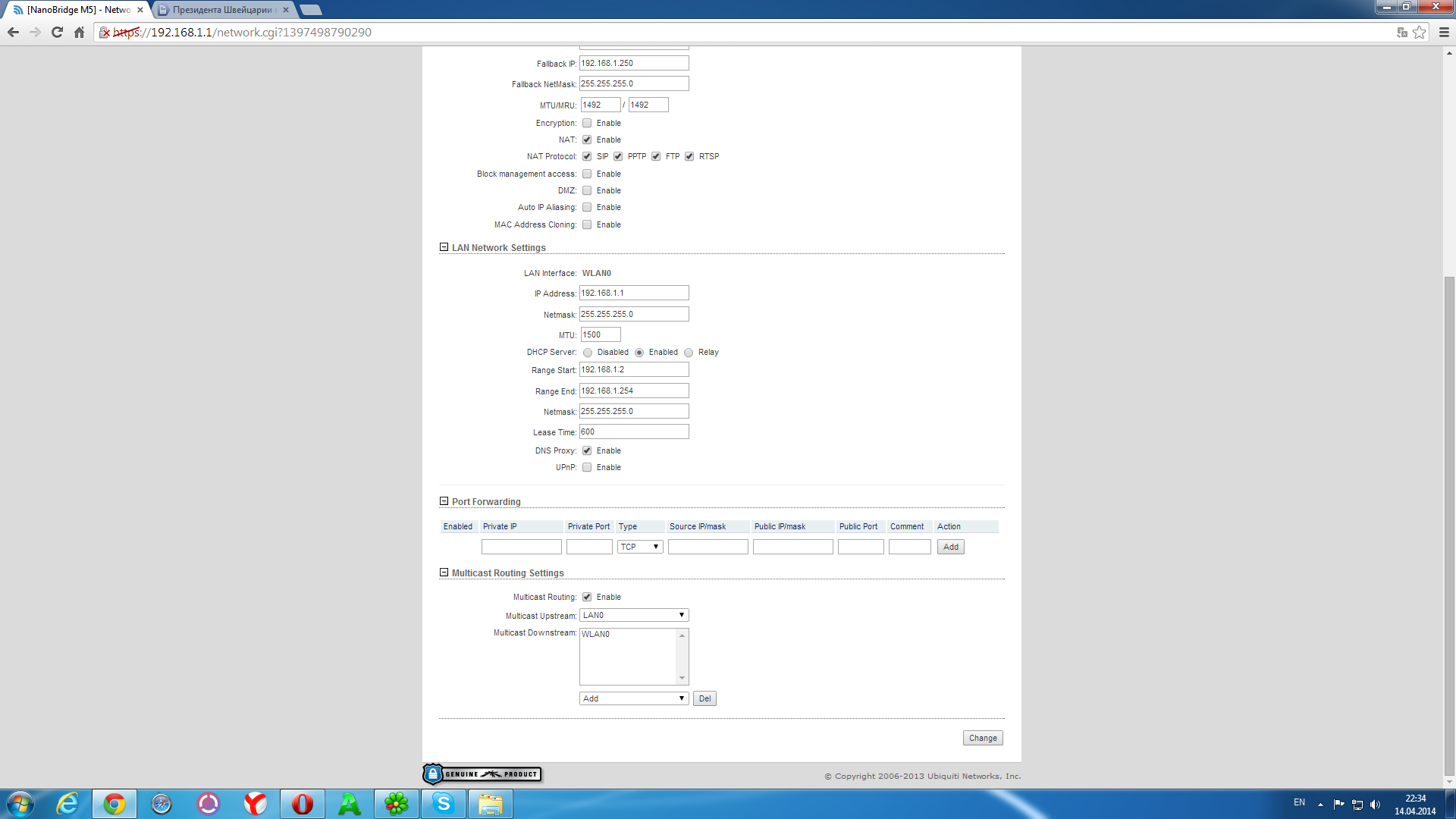Image resolution: width=1456 pixels, height=819 pixels.
Task: Switch to the Президента Швейцарии tab
Action: coord(222,10)
